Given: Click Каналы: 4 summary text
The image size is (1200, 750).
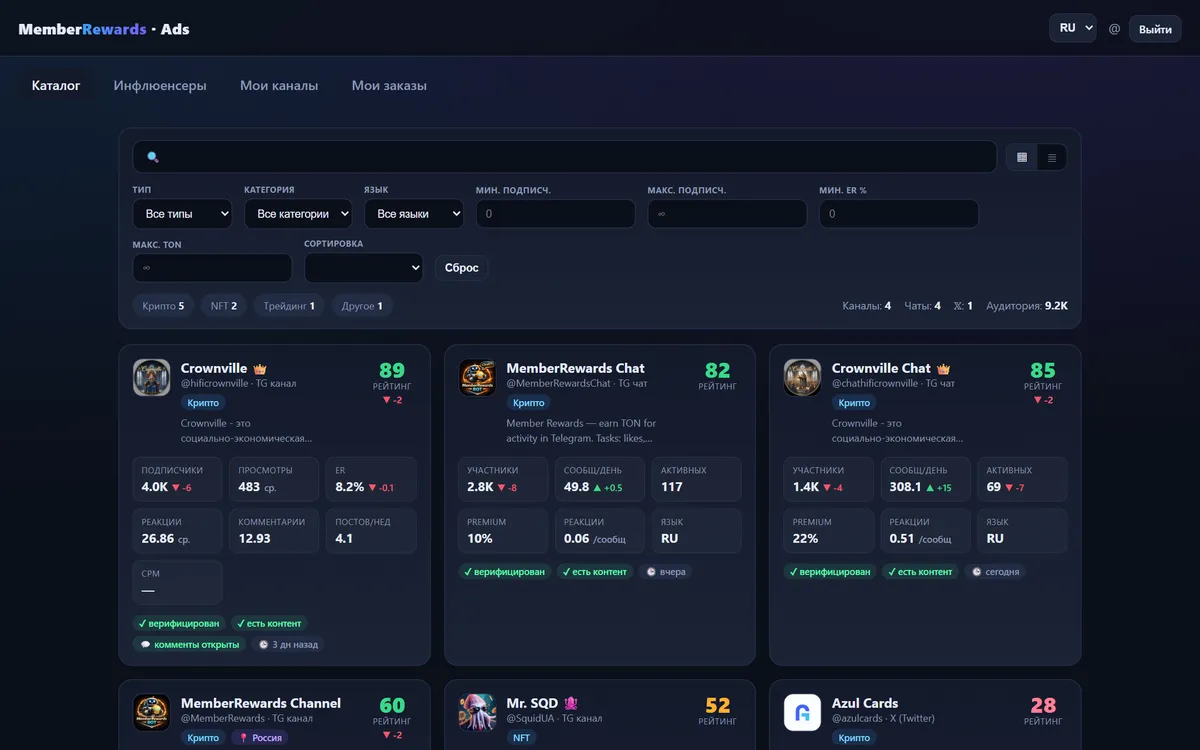Looking at the screenshot, I should (x=867, y=306).
